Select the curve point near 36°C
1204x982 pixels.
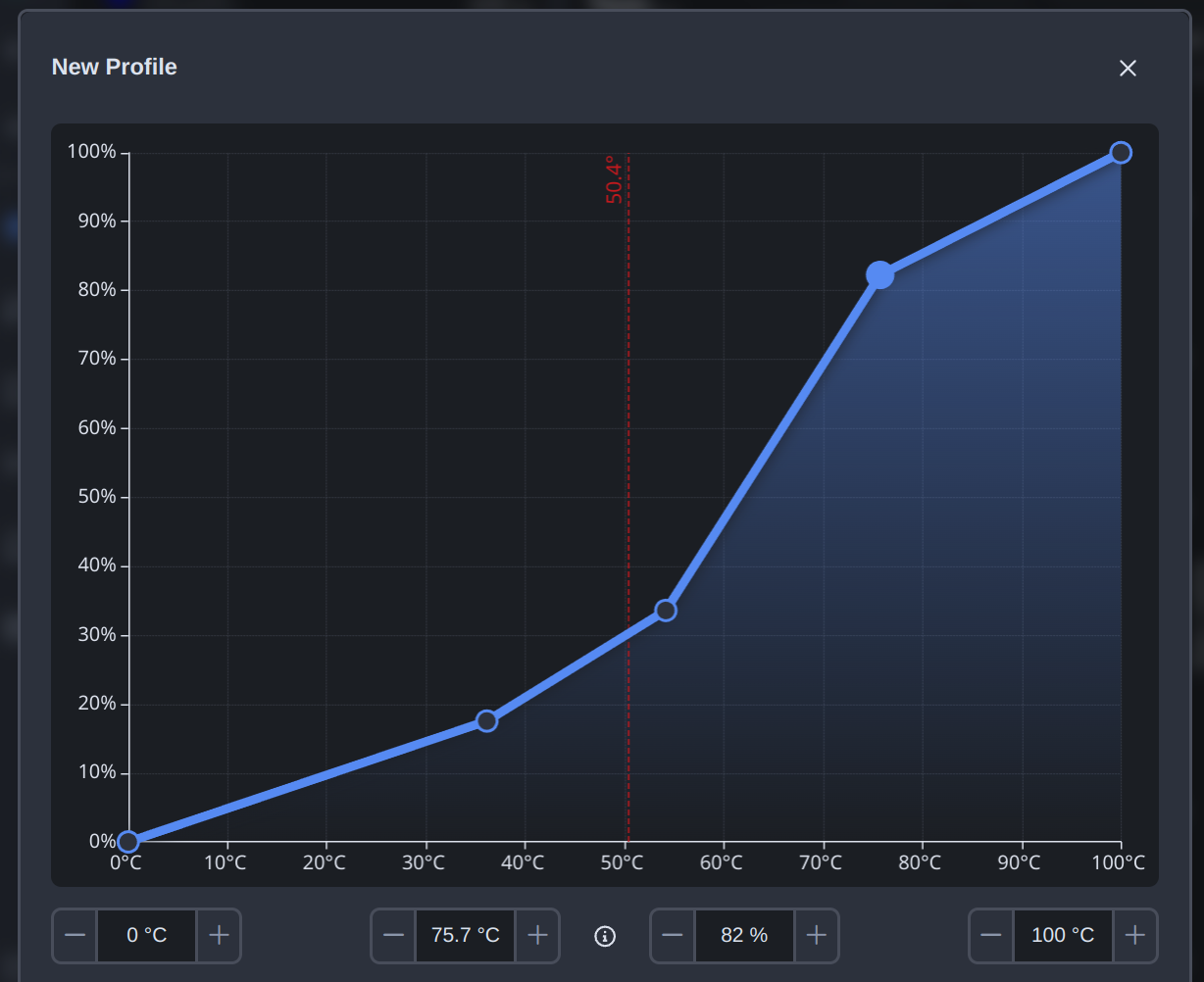(x=486, y=720)
